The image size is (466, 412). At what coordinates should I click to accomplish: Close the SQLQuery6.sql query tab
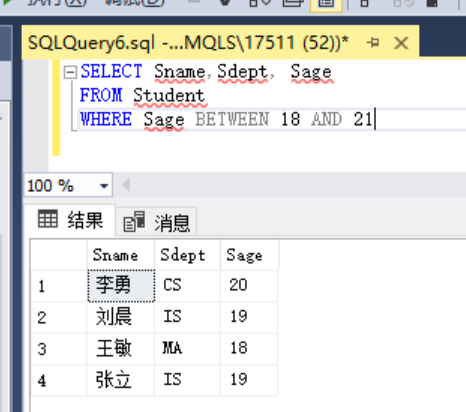click(x=401, y=43)
